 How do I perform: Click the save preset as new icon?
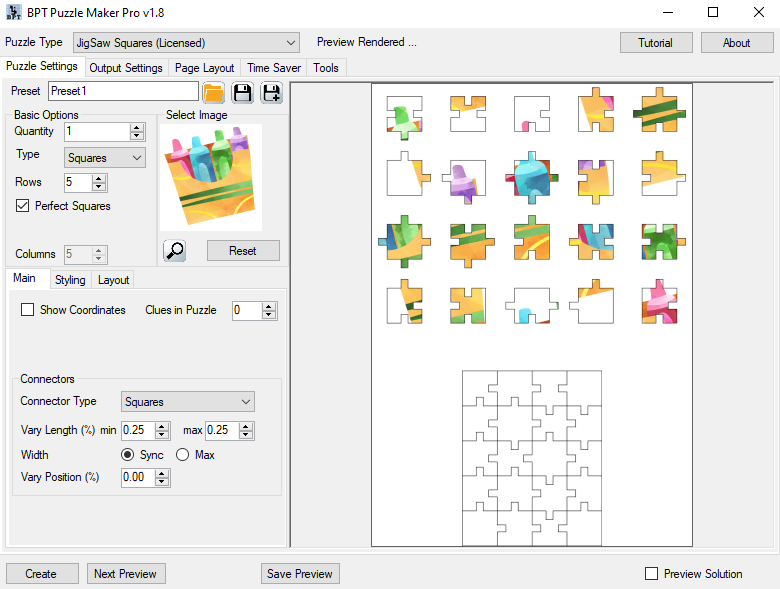coord(271,93)
